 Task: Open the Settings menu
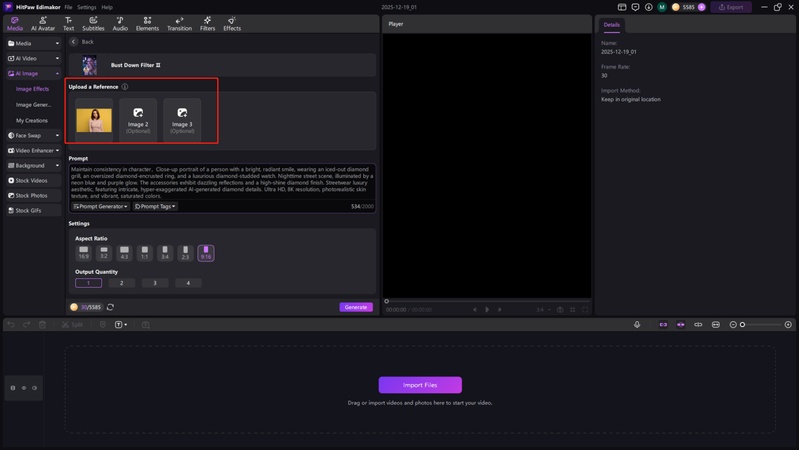point(87,7)
